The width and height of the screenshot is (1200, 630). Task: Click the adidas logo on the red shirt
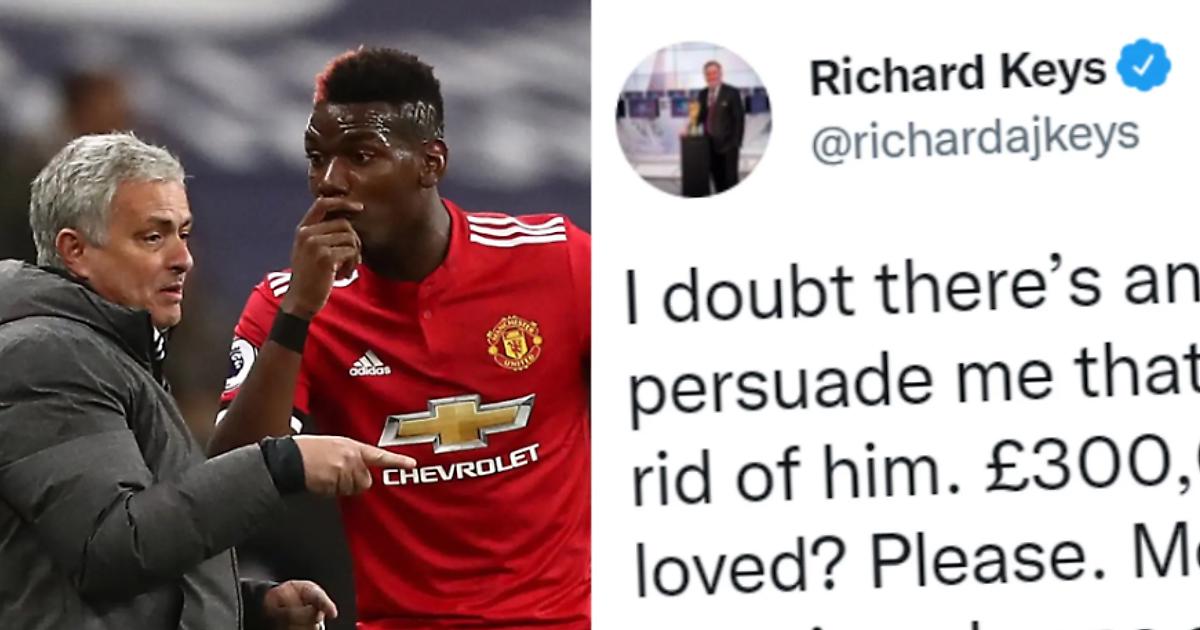point(369,363)
